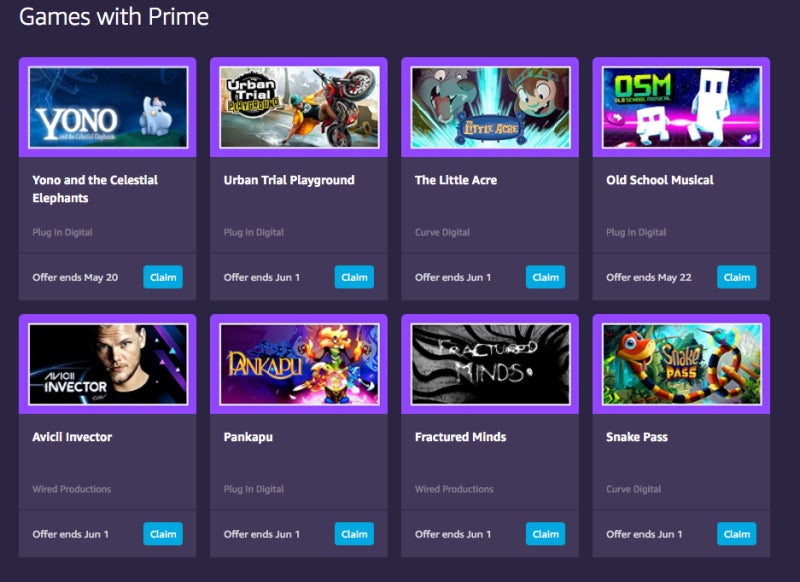Claim Yono and the Celestial Elephants
This screenshot has width=800, height=582.
click(163, 277)
